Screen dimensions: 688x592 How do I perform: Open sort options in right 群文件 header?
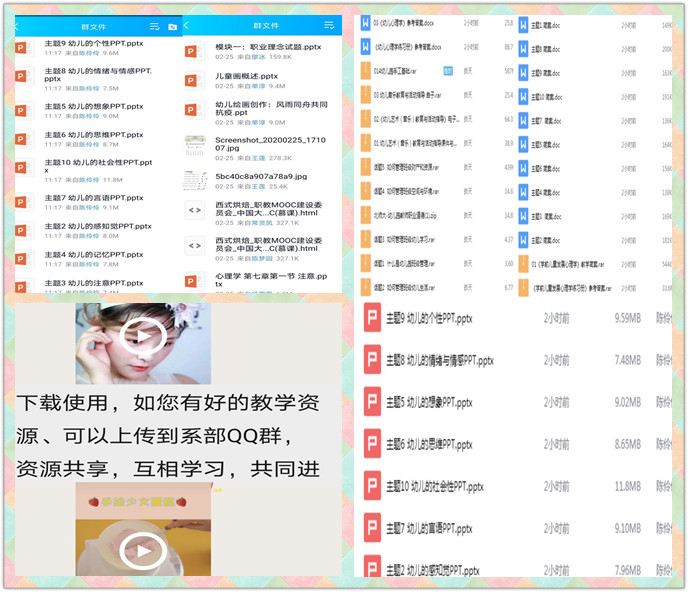(329, 25)
